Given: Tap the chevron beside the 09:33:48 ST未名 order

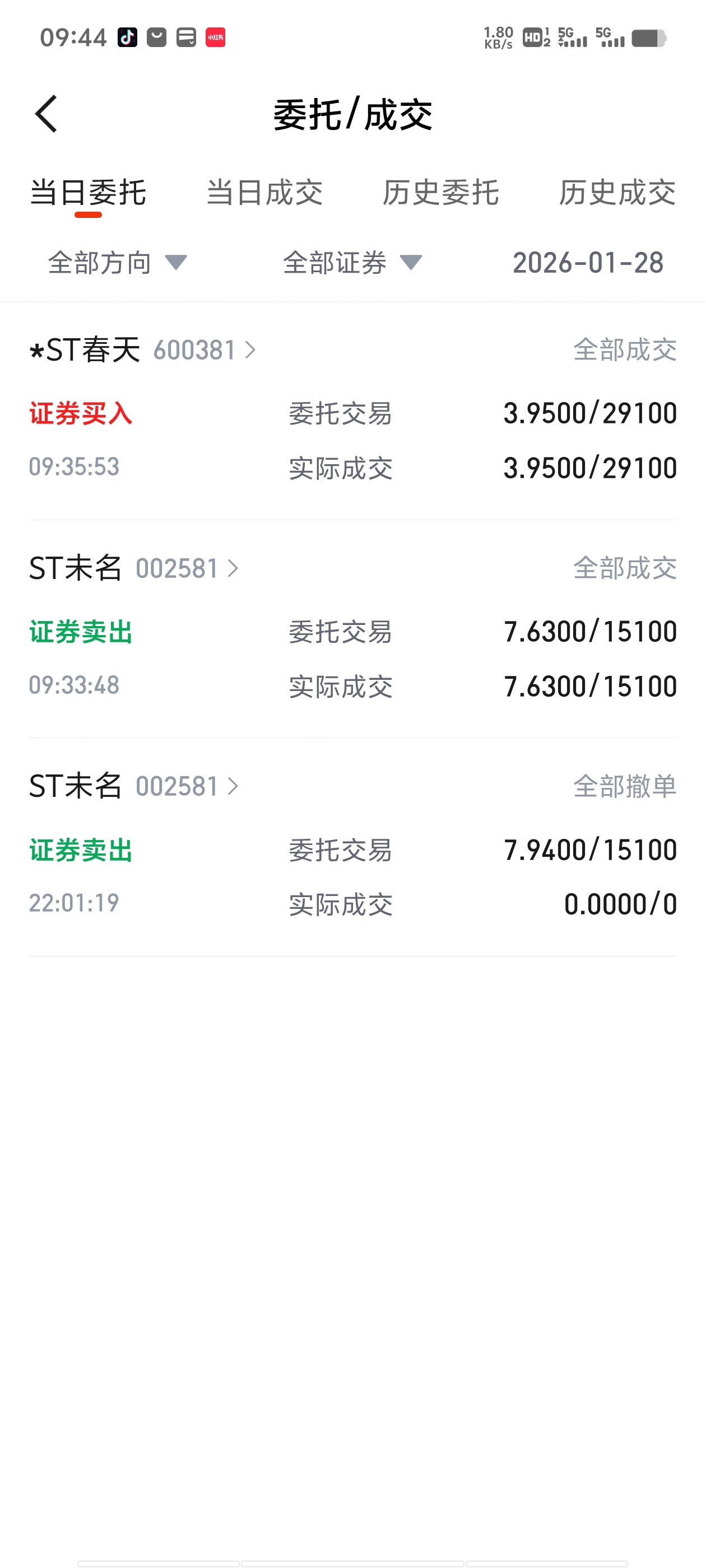Looking at the screenshot, I should click(x=233, y=568).
